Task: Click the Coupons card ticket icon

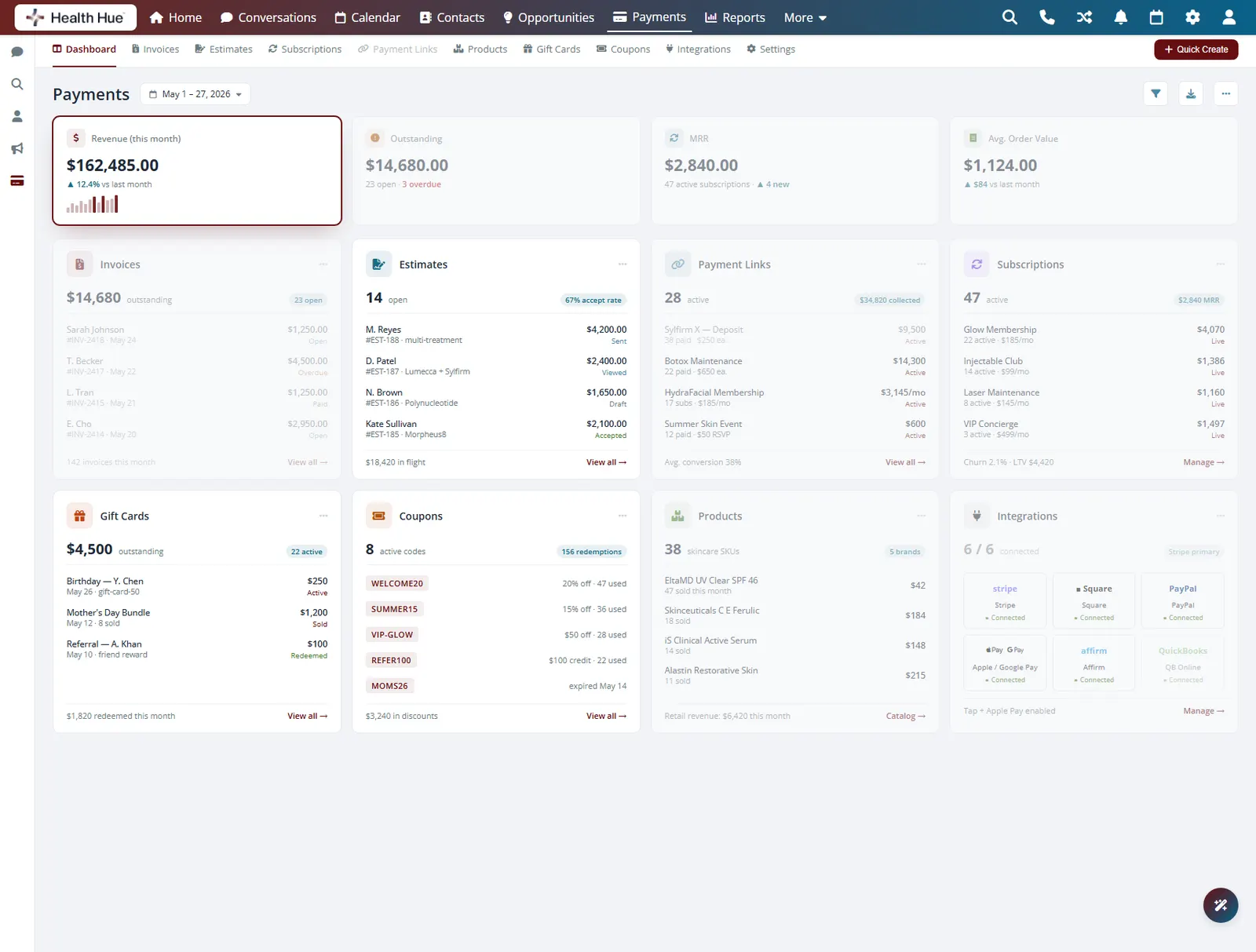Action: pyautogui.click(x=378, y=516)
